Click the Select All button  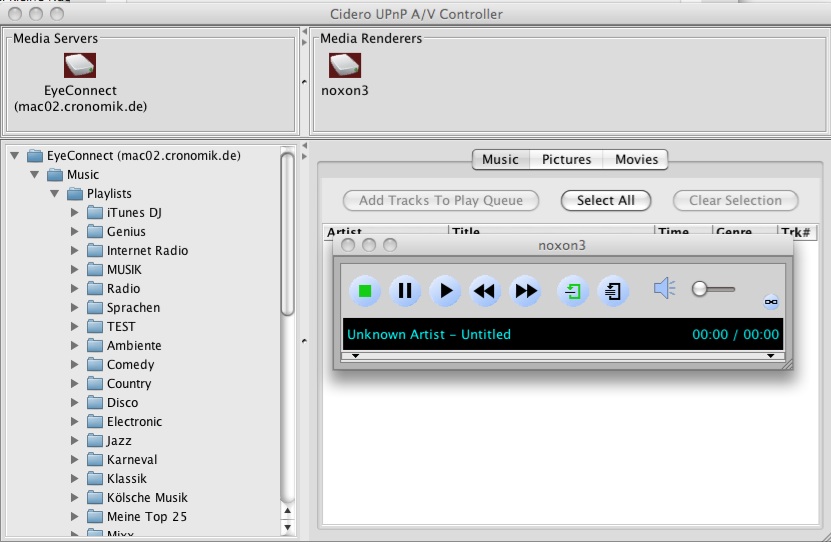coord(606,200)
